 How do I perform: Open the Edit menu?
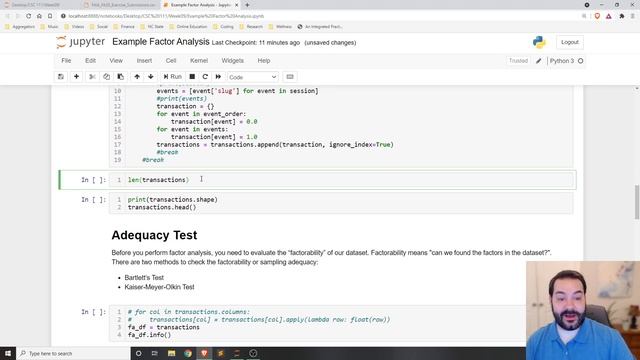click(x=90, y=60)
